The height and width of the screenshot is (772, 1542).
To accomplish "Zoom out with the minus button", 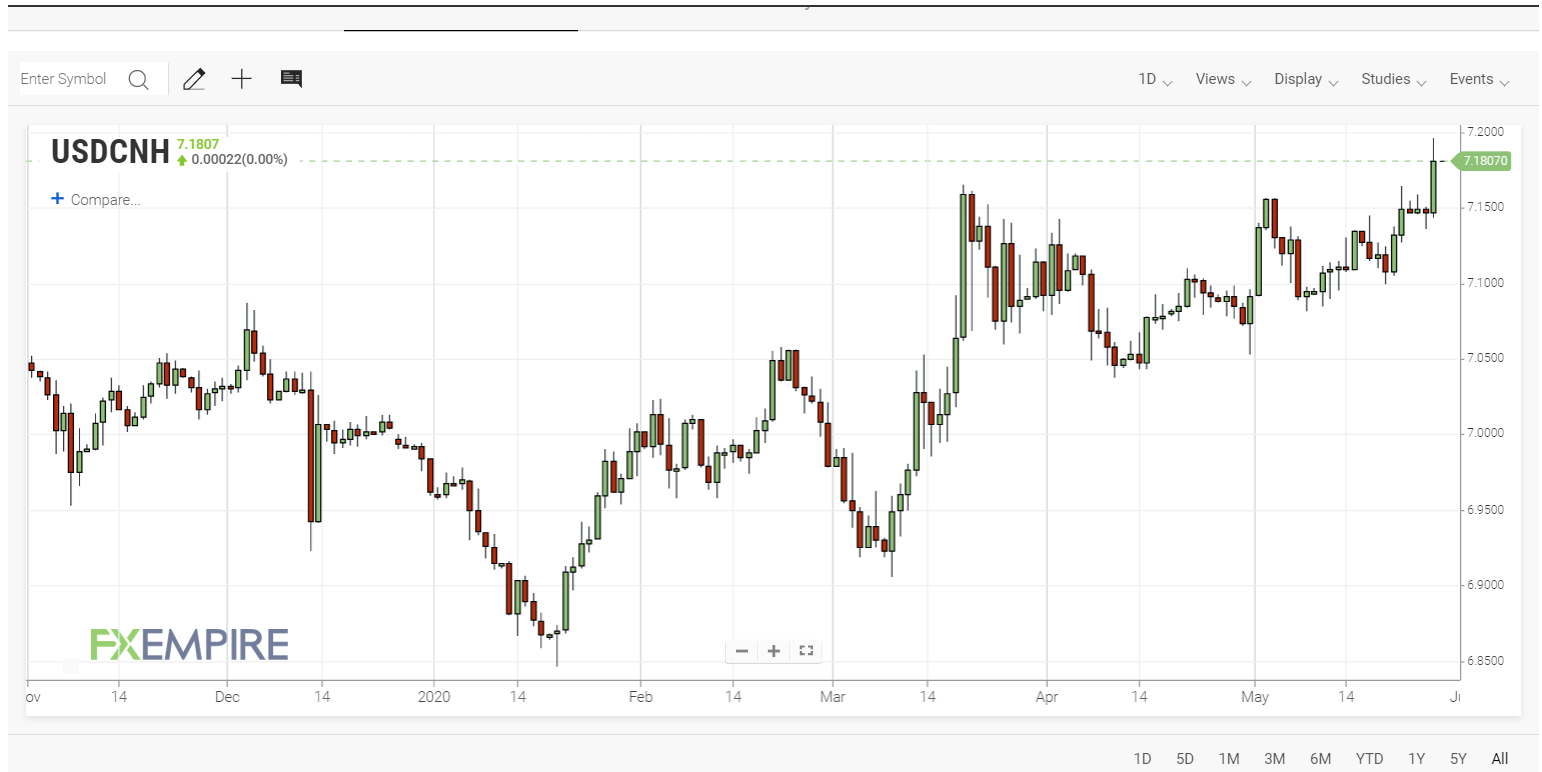I will click(x=742, y=651).
